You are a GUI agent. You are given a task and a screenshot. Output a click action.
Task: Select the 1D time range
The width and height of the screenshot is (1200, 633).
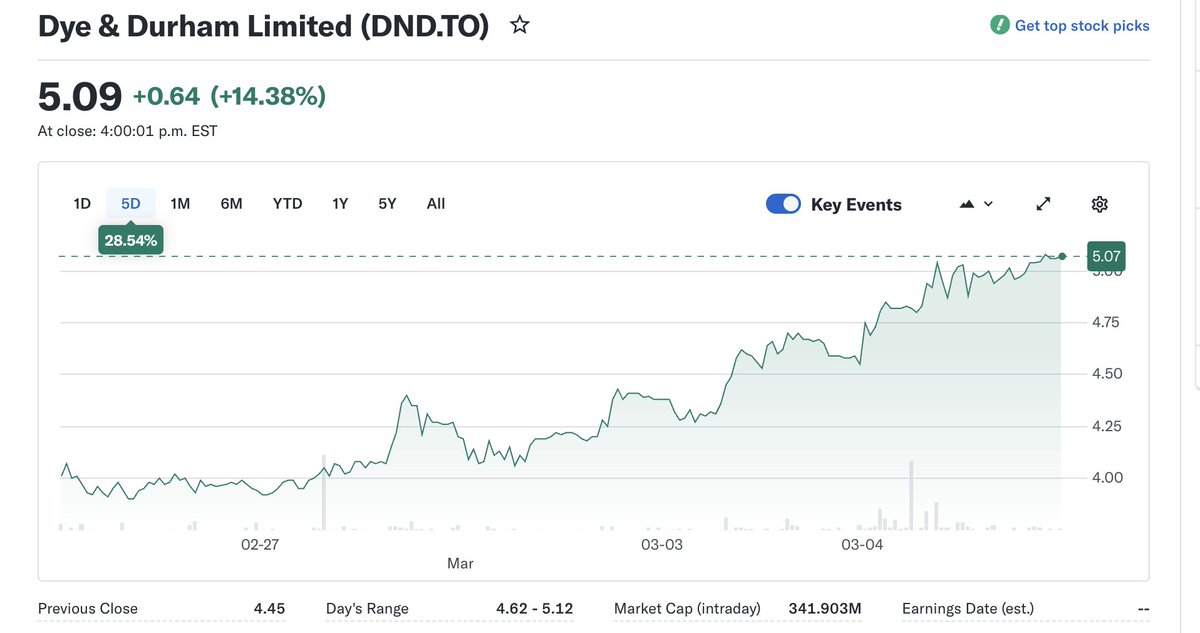(x=82, y=203)
